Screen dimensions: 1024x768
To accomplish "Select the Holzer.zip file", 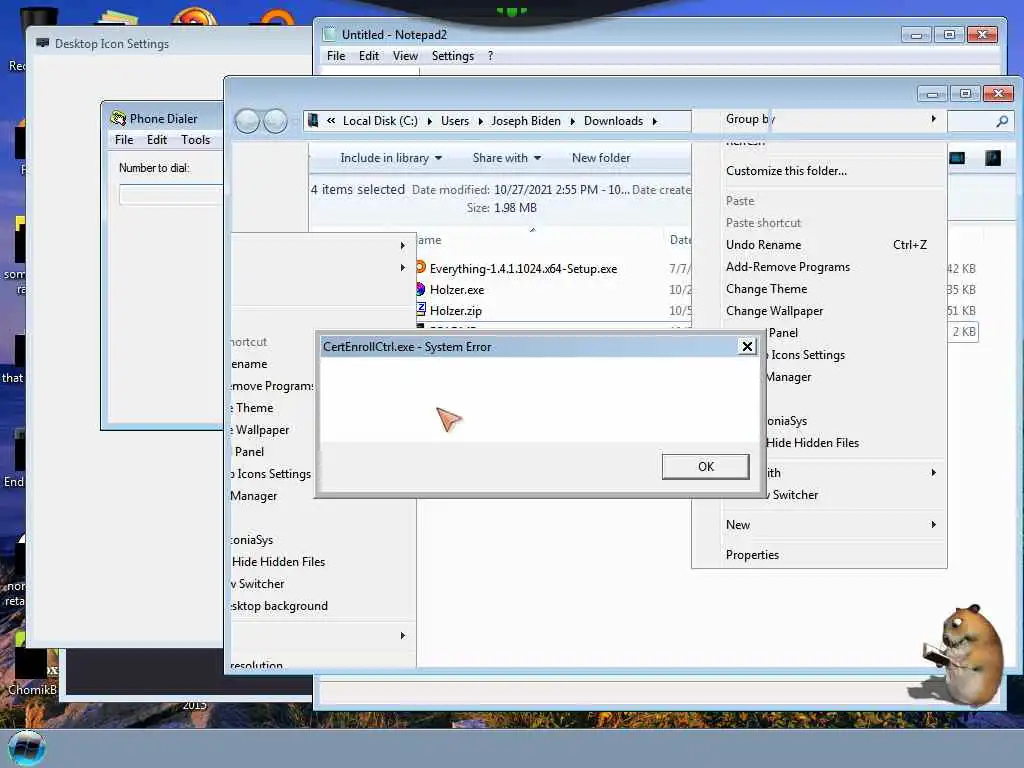I will point(455,311).
